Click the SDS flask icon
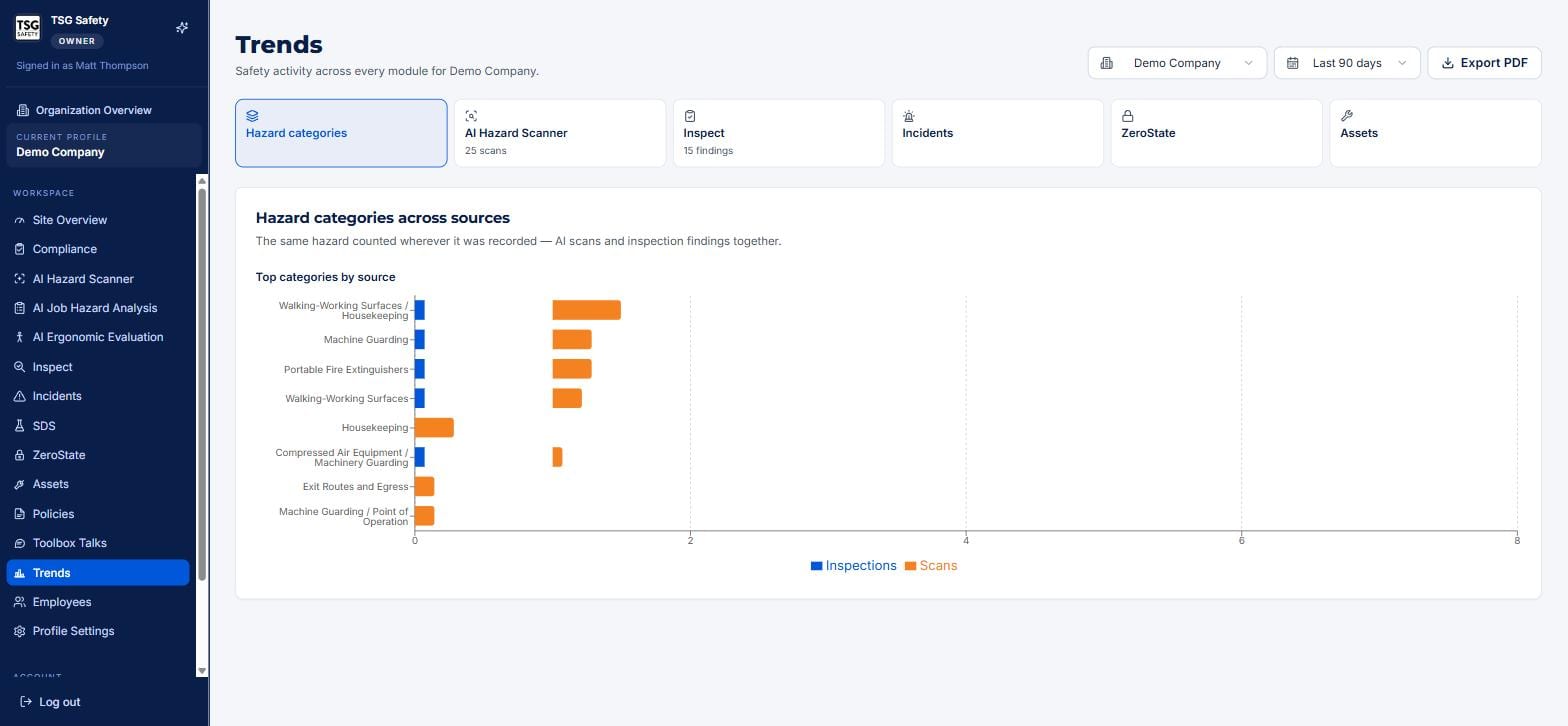Viewport: 1568px width, 726px height. 19,426
